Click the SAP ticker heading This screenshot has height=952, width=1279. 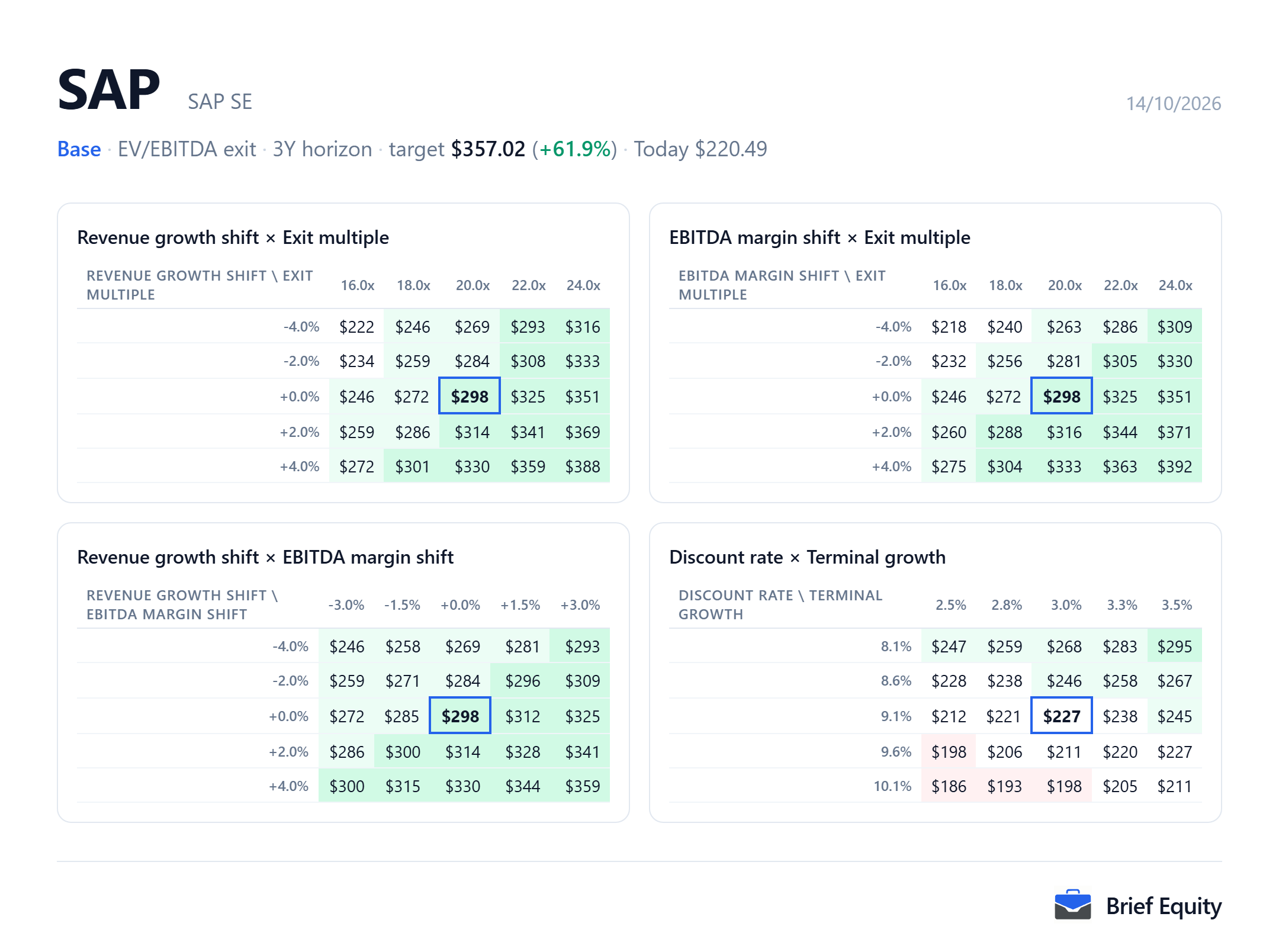tap(109, 89)
